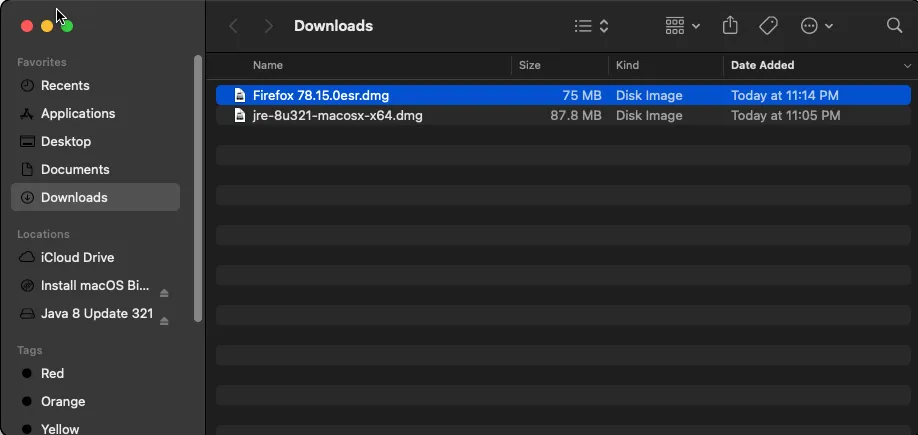Click the green full-screen button
The image size is (918, 435).
67,26
